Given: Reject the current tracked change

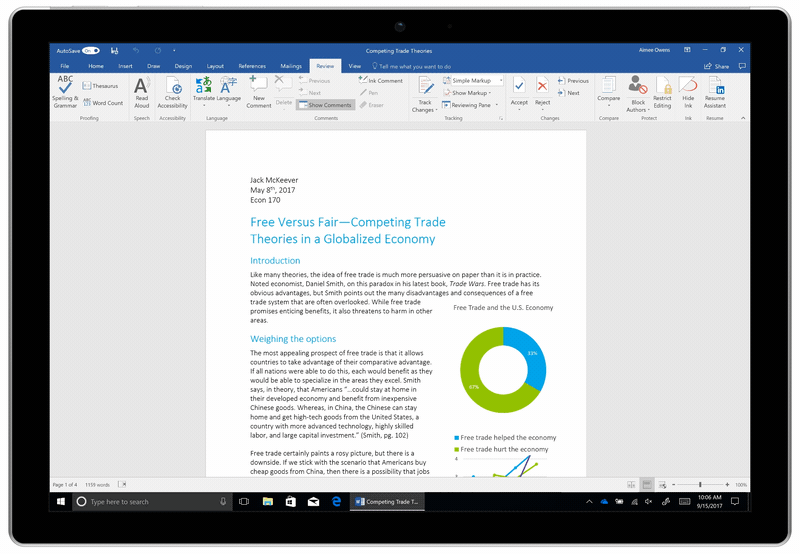Looking at the screenshot, I should click(542, 90).
